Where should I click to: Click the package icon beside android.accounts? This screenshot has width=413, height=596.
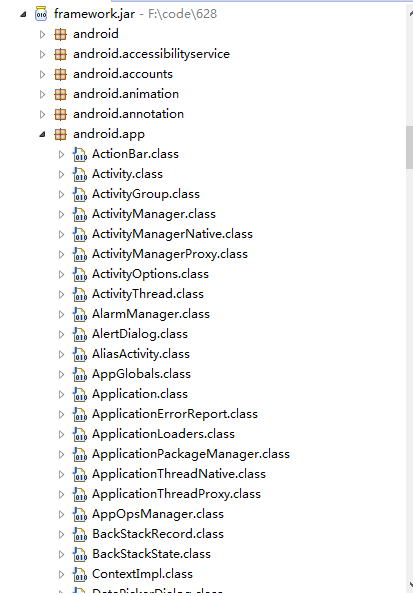60,74
